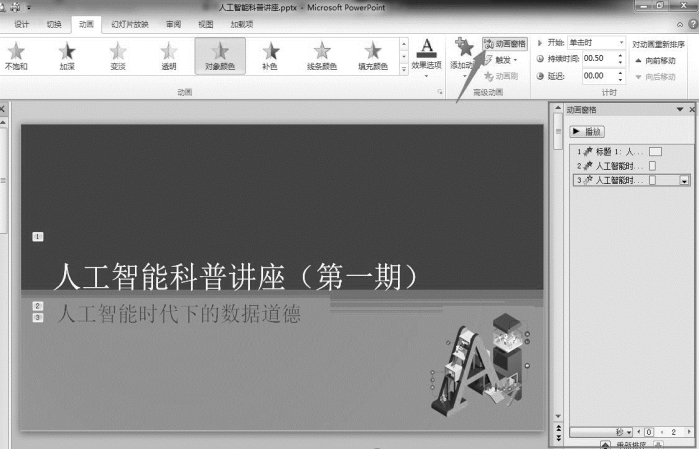Open the 动画窗格 pane options arrow
The width and height of the screenshot is (699, 449).
coord(680,109)
